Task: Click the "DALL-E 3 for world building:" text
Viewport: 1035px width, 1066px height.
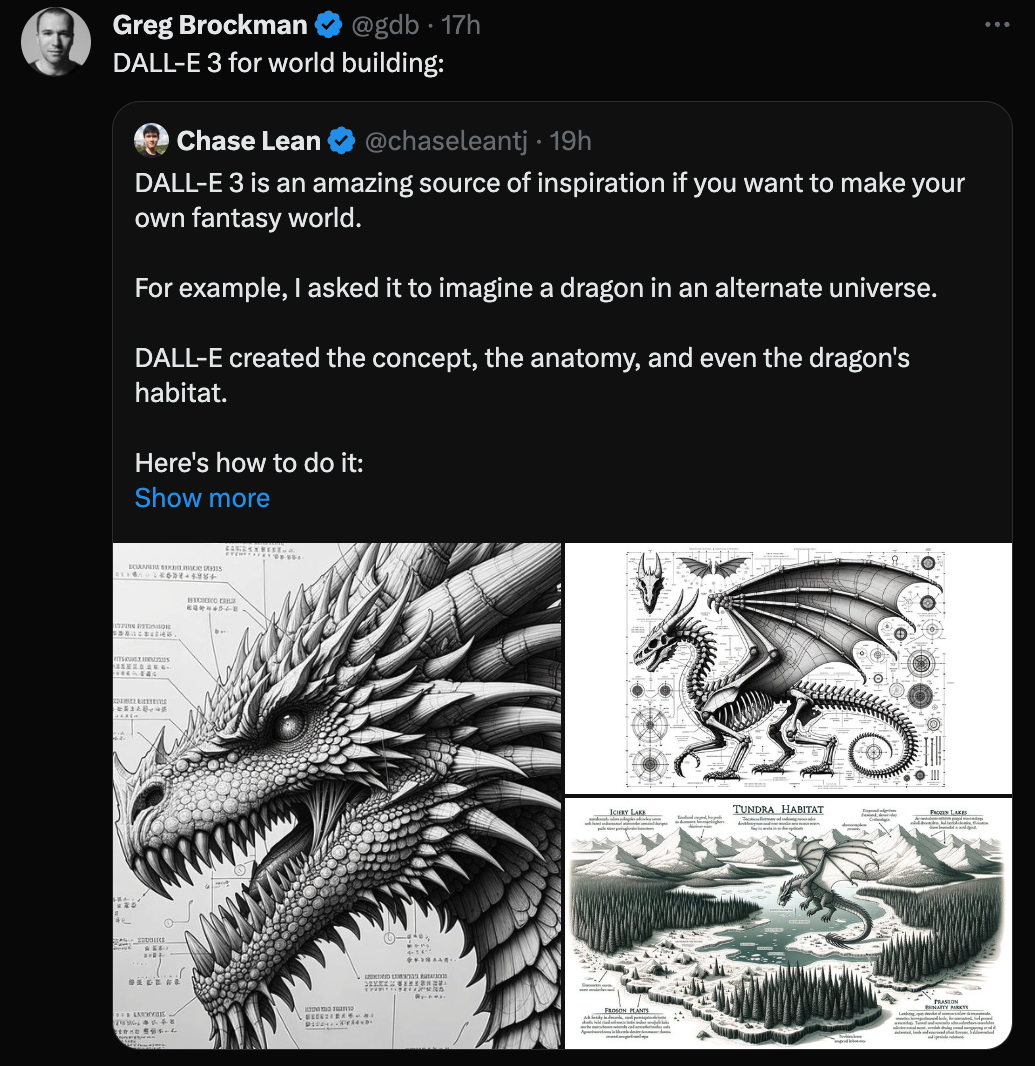Action: click(x=278, y=63)
